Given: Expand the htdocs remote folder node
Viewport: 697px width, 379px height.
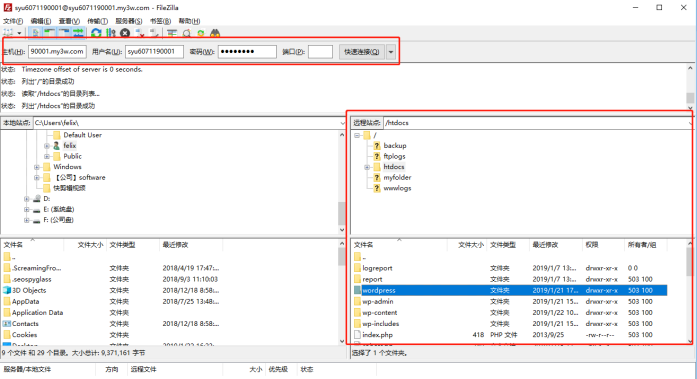Looking at the screenshot, I should click(x=367, y=167).
